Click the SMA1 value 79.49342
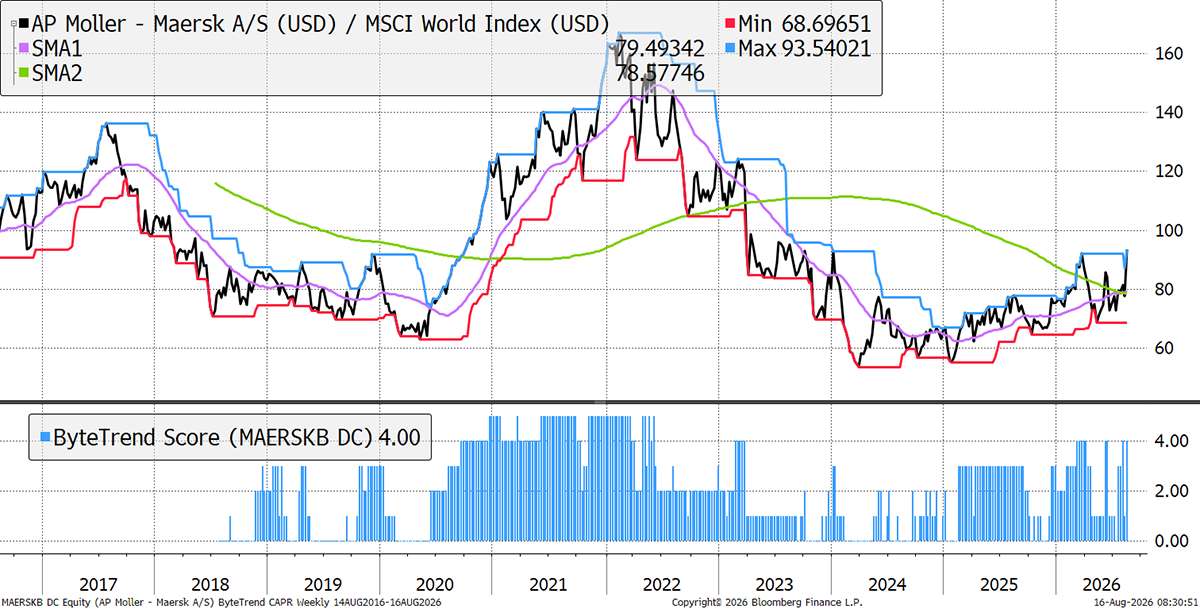The image size is (1200, 609). click(660, 48)
